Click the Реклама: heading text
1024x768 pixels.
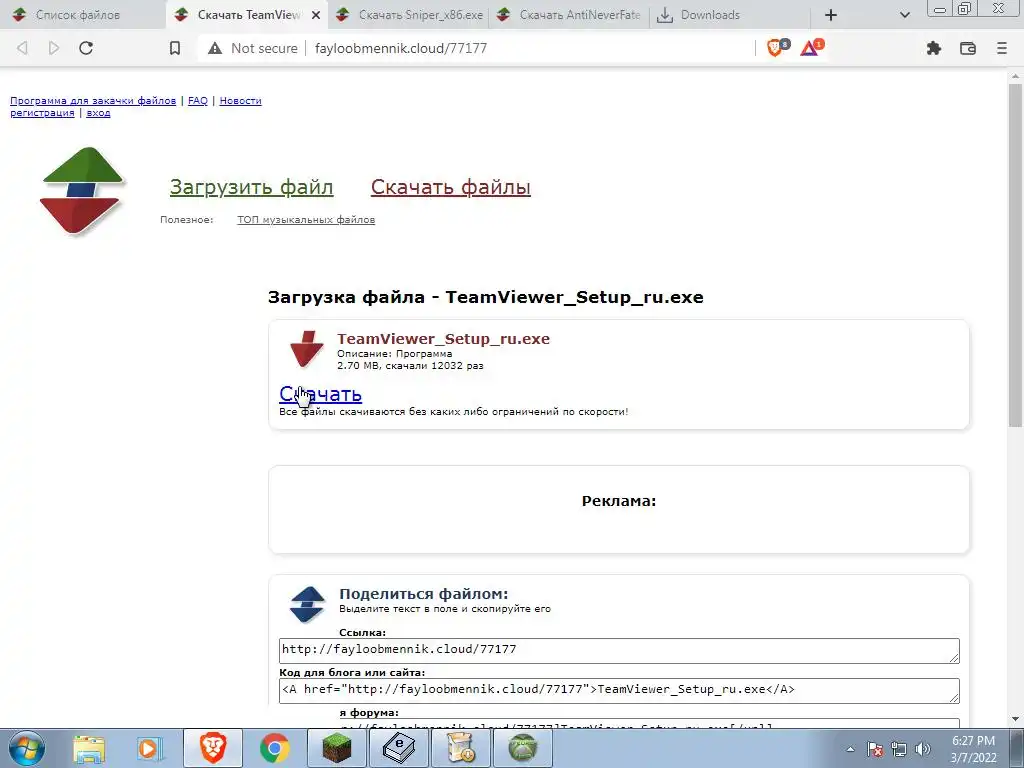click(x=619, y=501)
